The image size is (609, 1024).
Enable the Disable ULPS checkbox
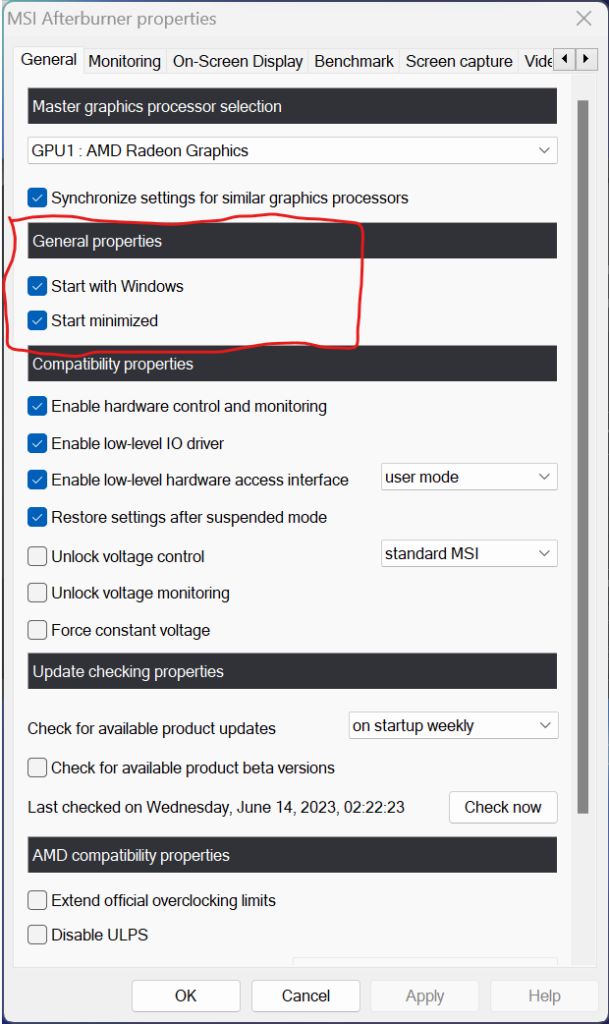(x=37, y=935)
